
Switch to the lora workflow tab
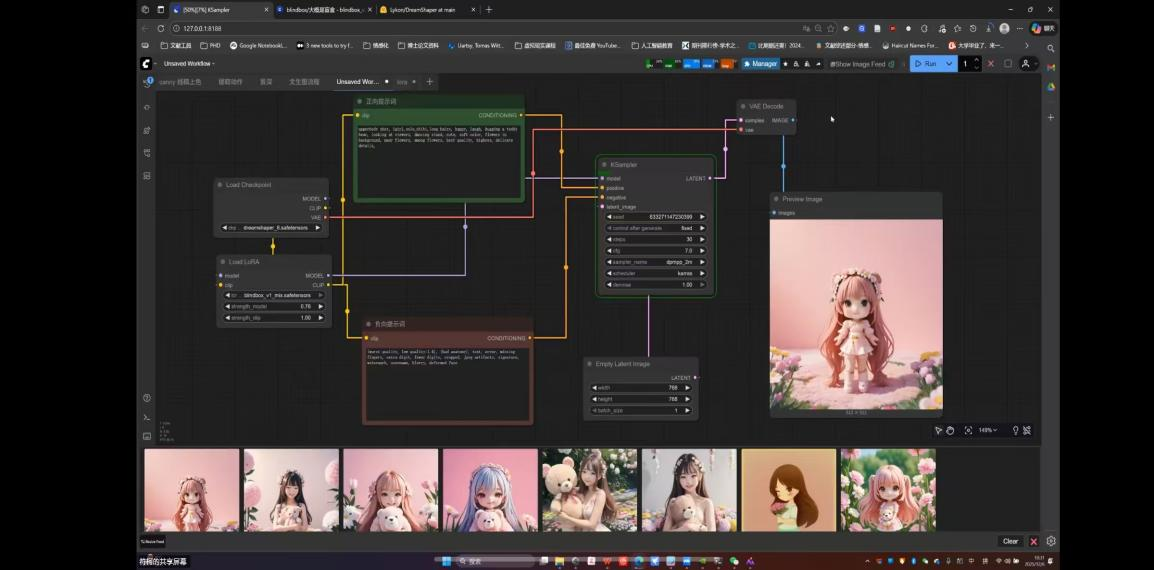point(402,81)
